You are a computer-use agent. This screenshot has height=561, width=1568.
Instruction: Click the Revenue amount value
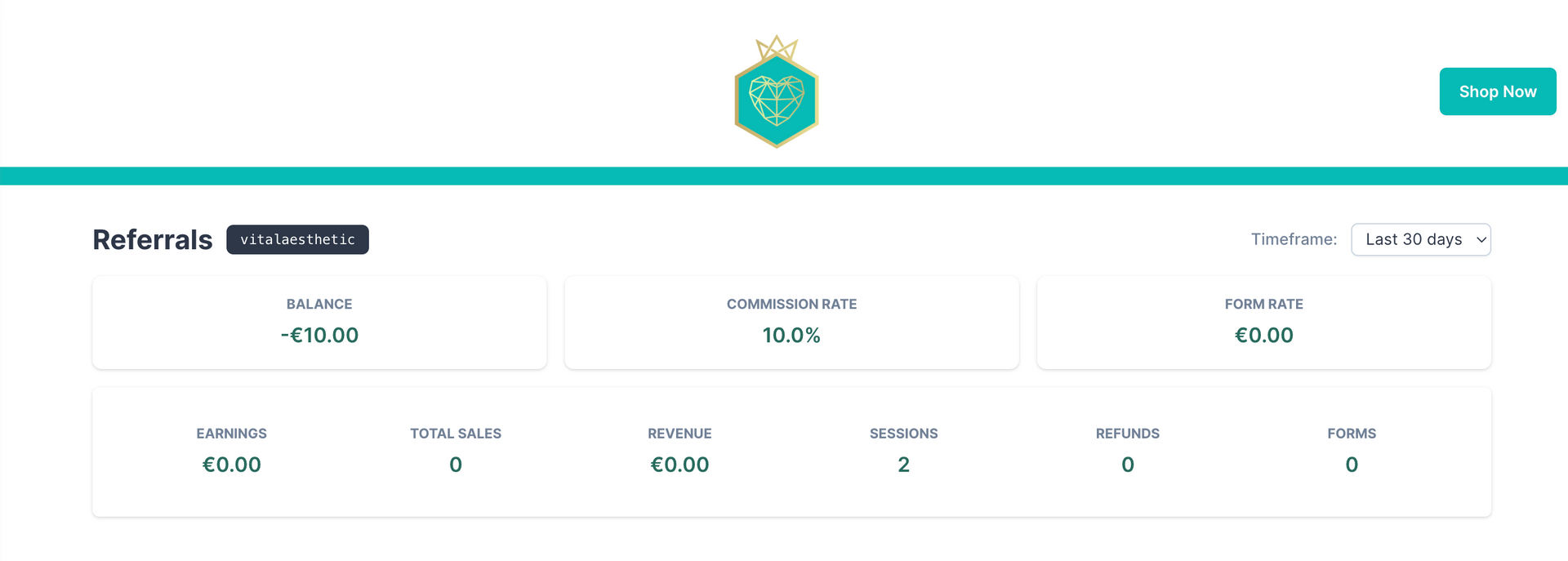[679, 465]
